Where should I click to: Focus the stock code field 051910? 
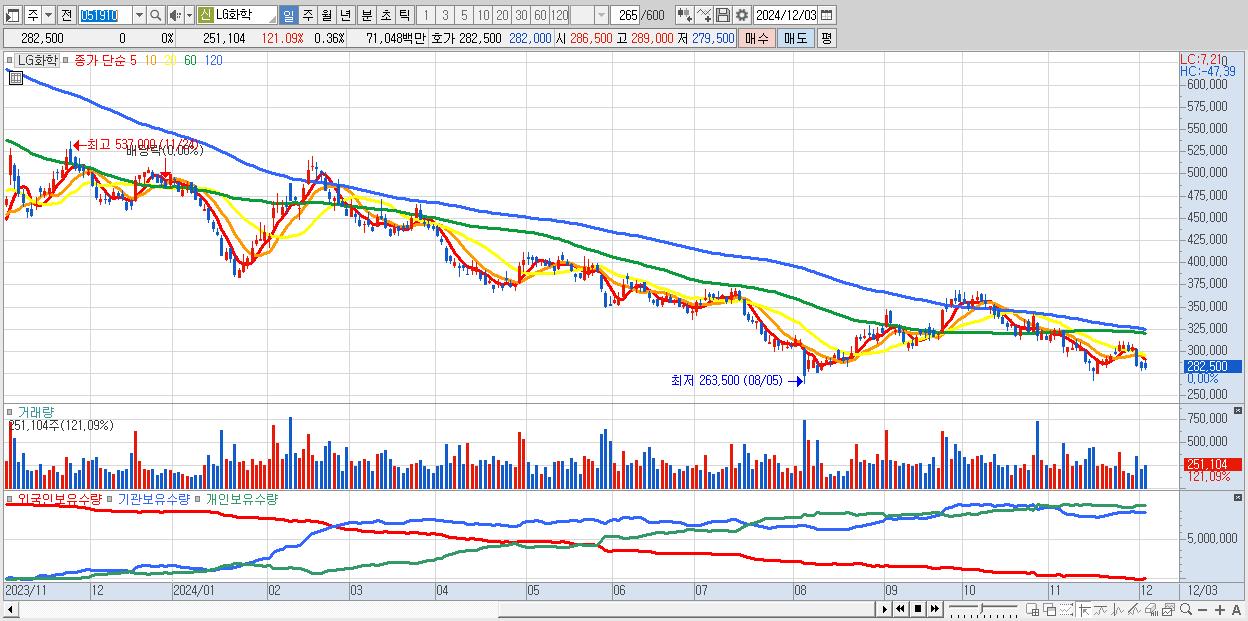[x=105, y=15]
